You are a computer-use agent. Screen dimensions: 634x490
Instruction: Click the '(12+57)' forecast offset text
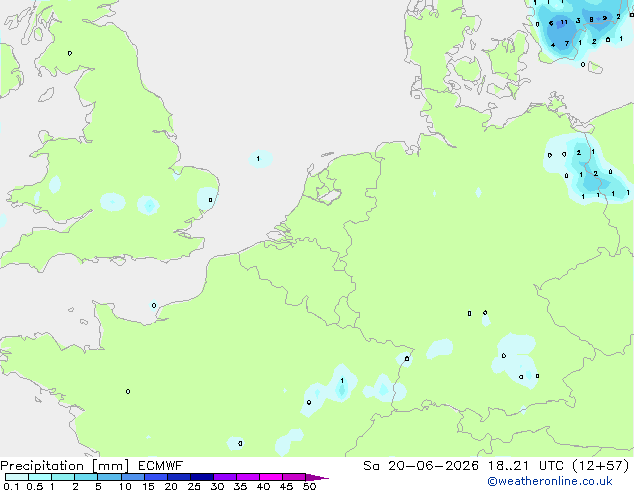(x=601, y=466)
